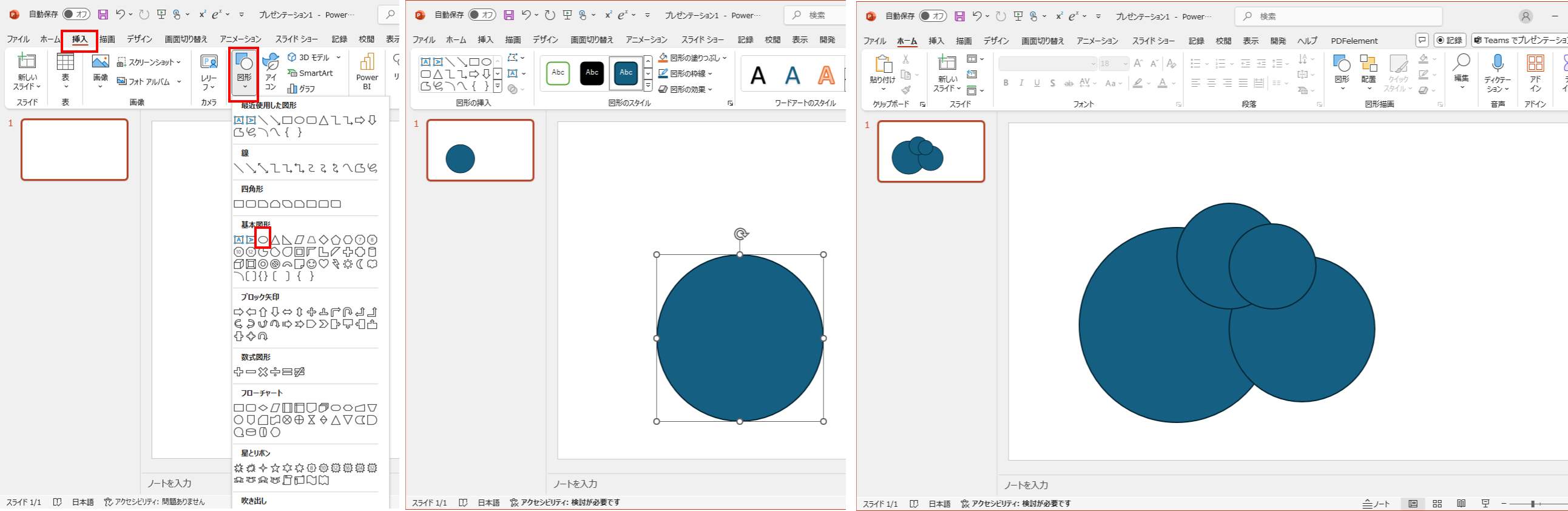Screen dimensions: 1568x511
Task: Select slide 1 thumbnail in middle window
Action: 479,151
